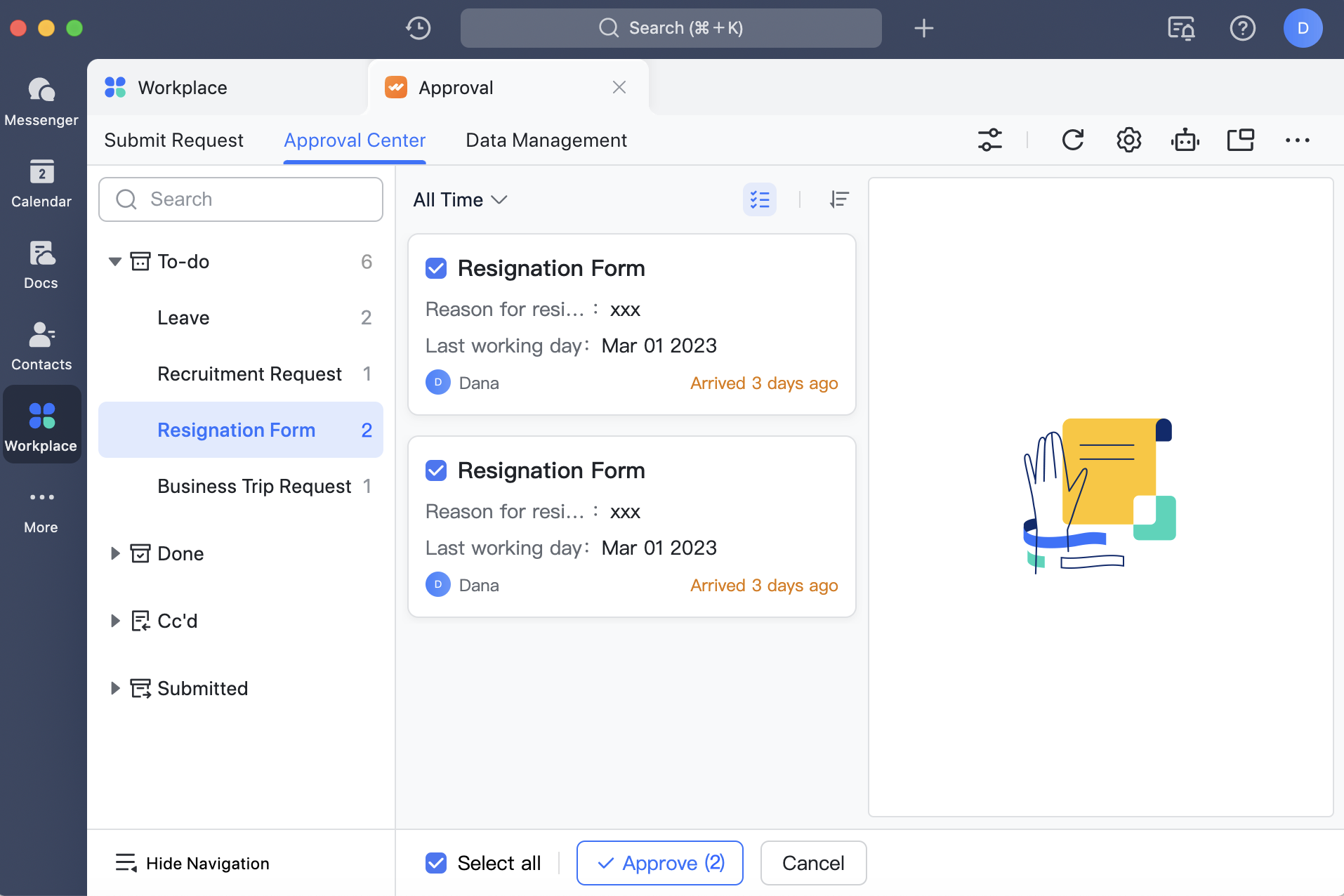Toggle the Select all checkbox
Viewport: 1344px width, 896px height.
(x=436, y=863)
